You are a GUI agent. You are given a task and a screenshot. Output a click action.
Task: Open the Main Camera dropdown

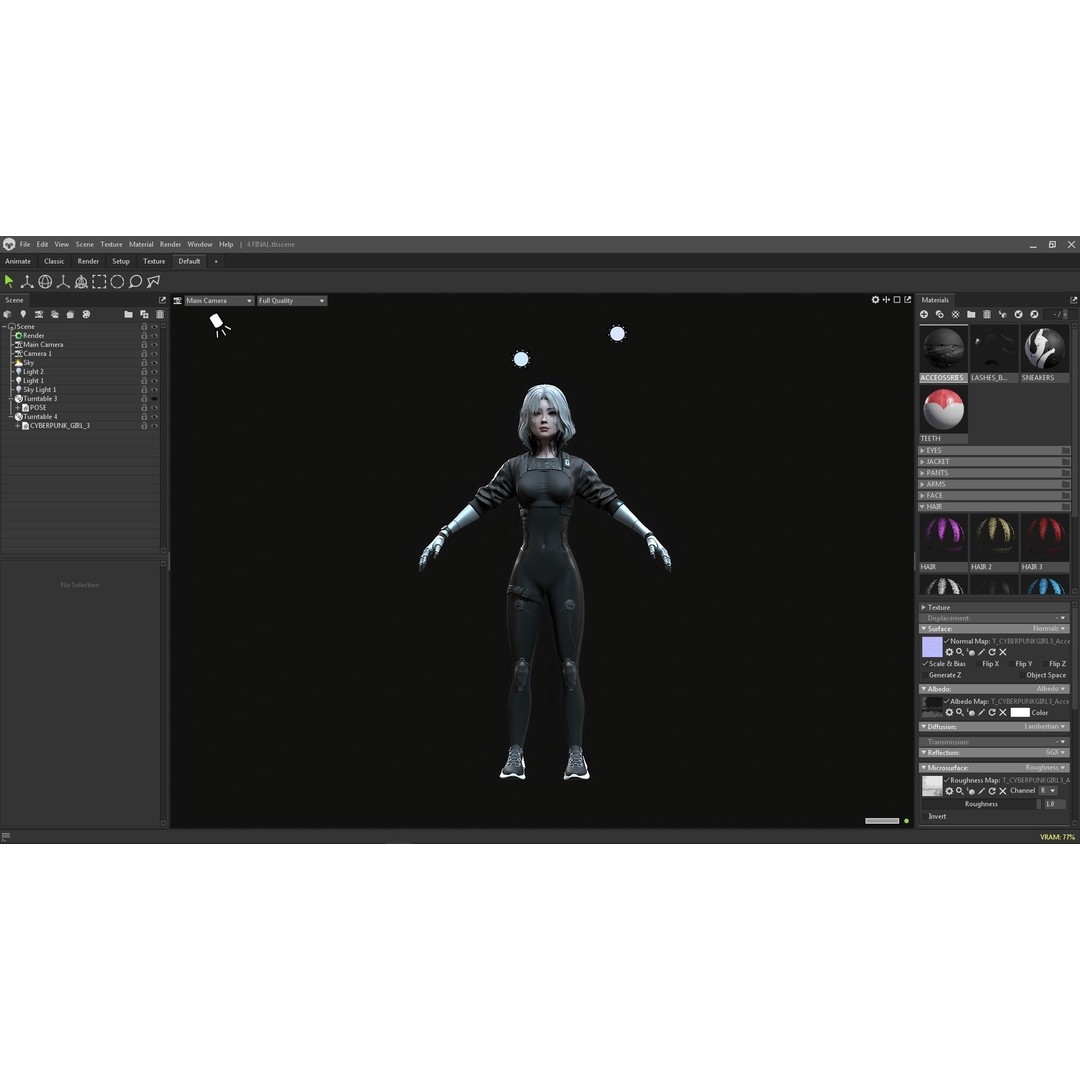(218, 300)
